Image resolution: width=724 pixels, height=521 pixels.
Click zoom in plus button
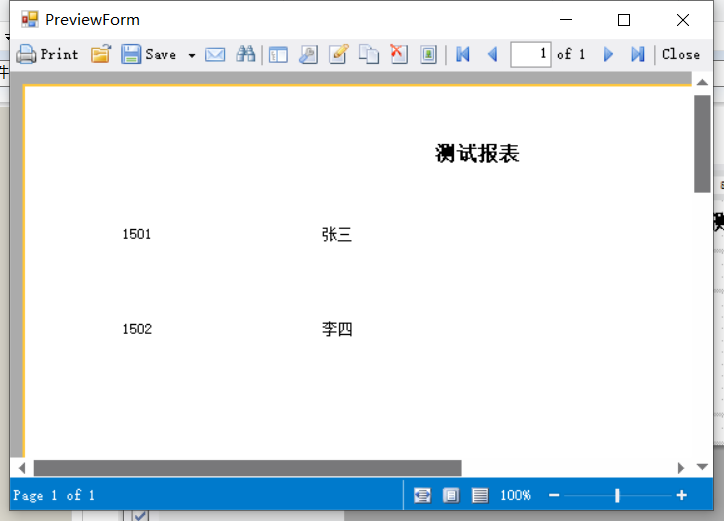tap(682, 495)
